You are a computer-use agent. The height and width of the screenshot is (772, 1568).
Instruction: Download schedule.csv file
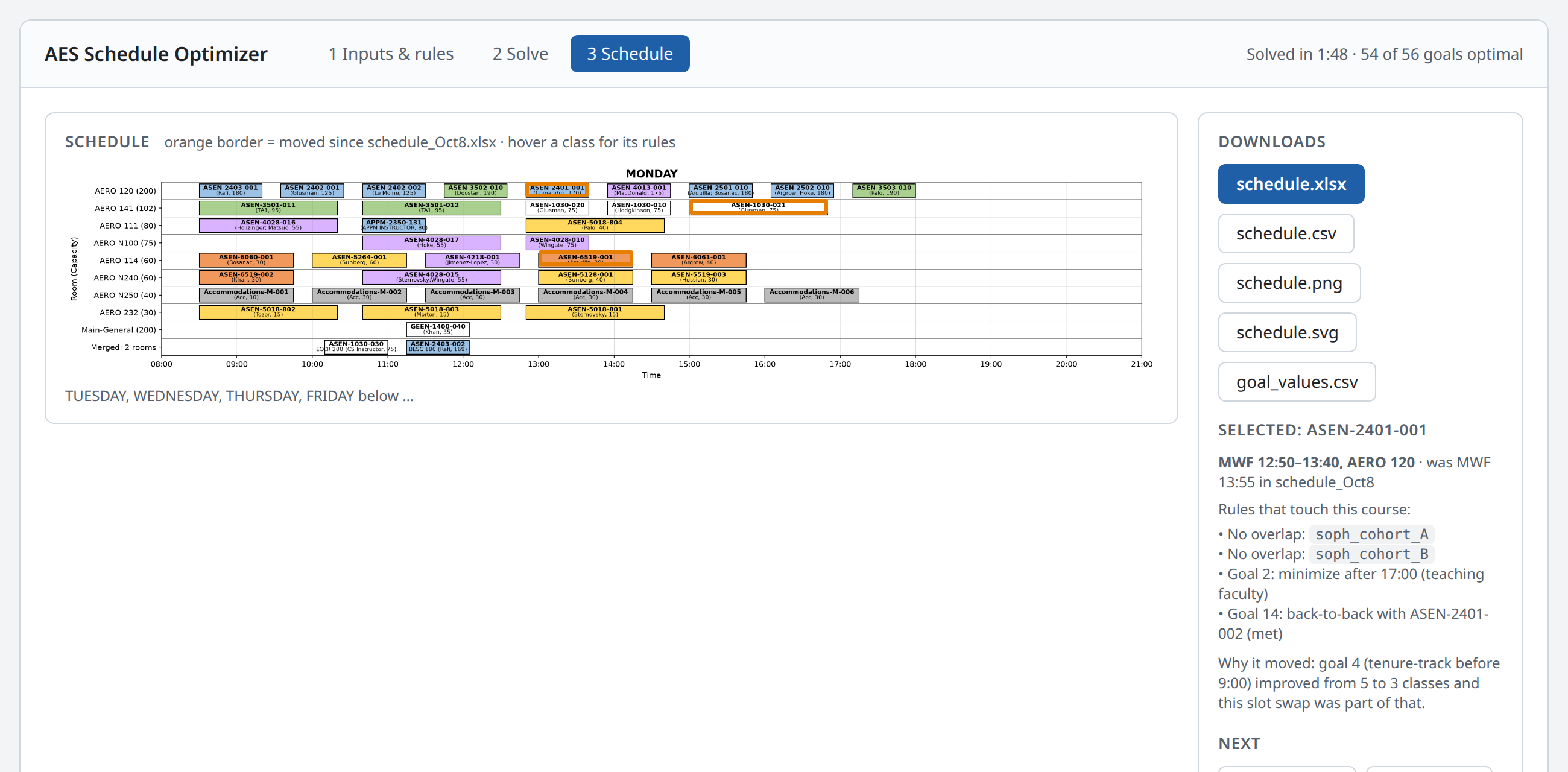click(x=1286, y=233)
